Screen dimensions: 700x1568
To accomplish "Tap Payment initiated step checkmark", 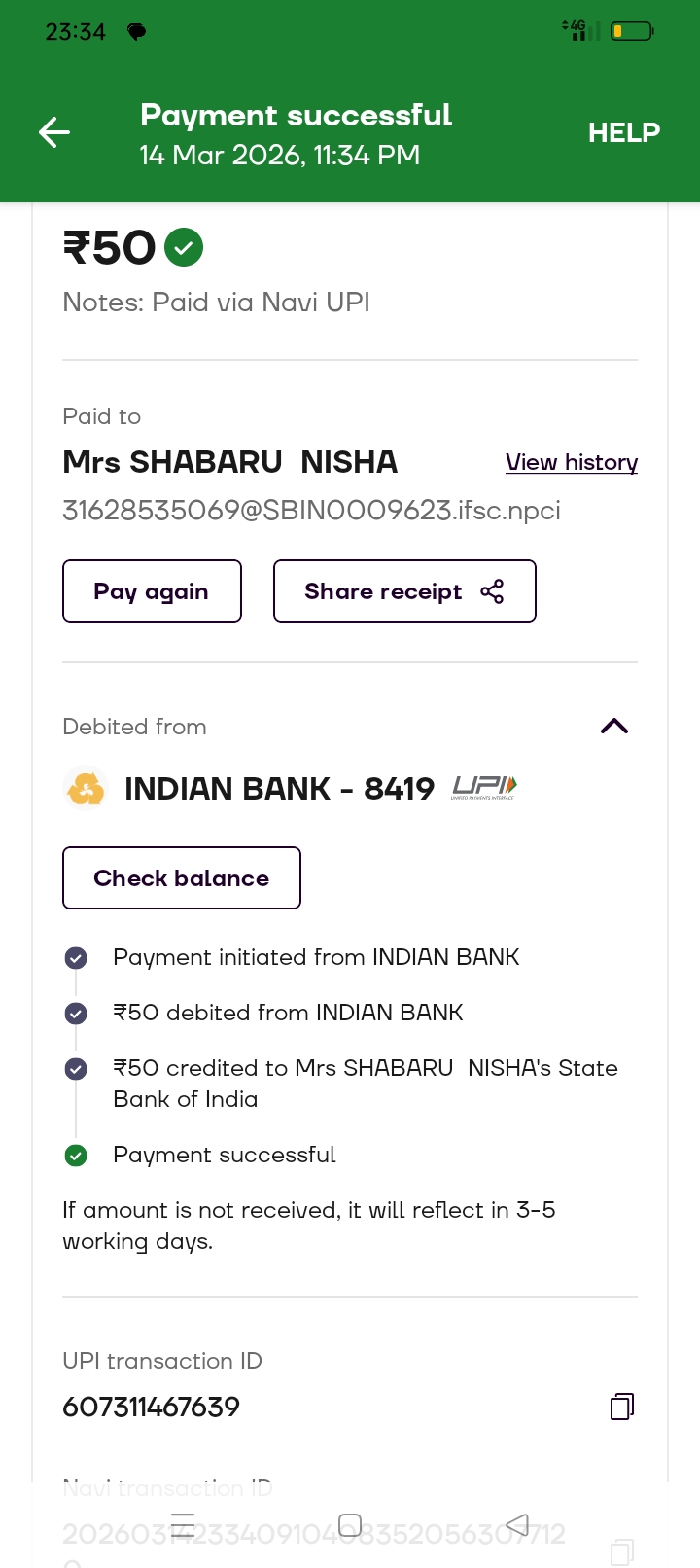I will 76,958.
